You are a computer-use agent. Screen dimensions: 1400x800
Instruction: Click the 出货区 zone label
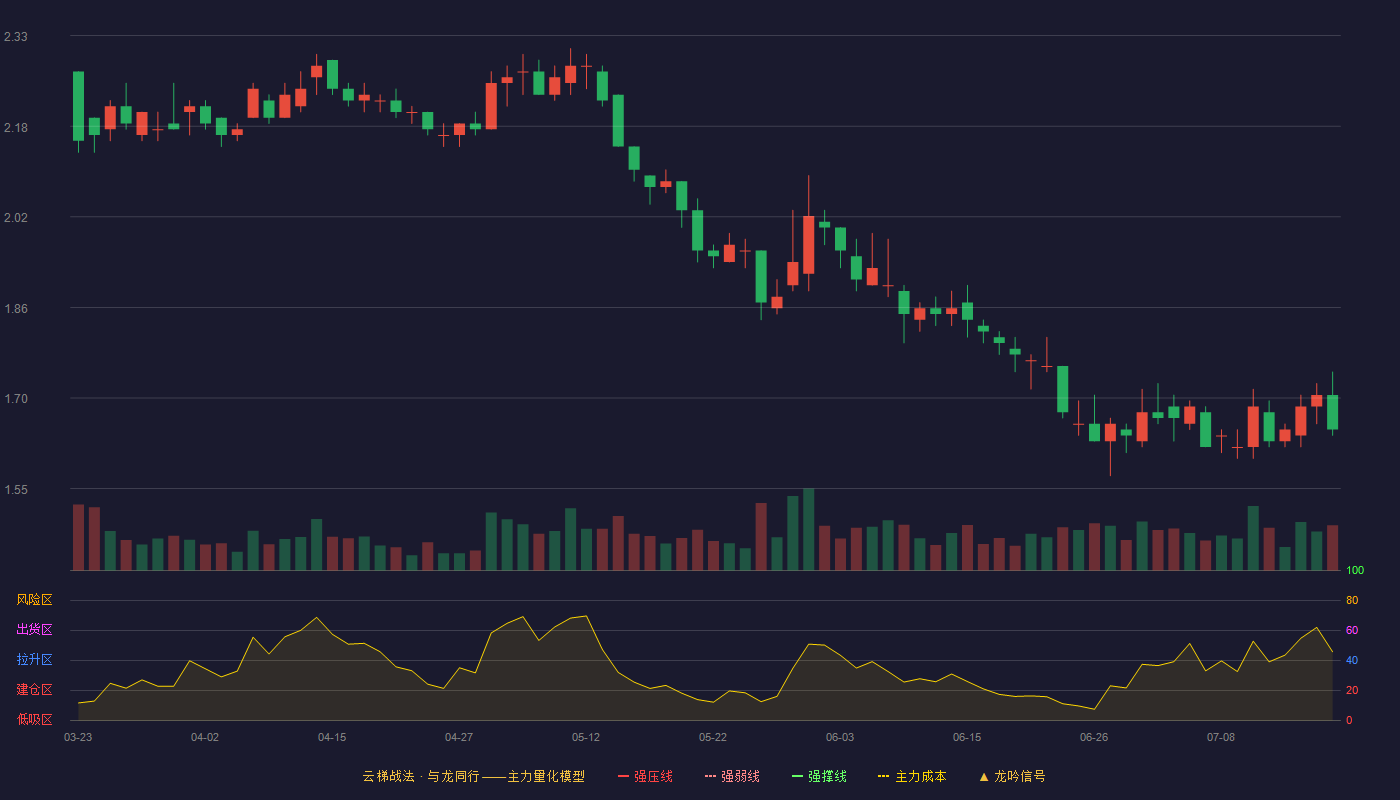pyautogui.click(x=34, y=630)
